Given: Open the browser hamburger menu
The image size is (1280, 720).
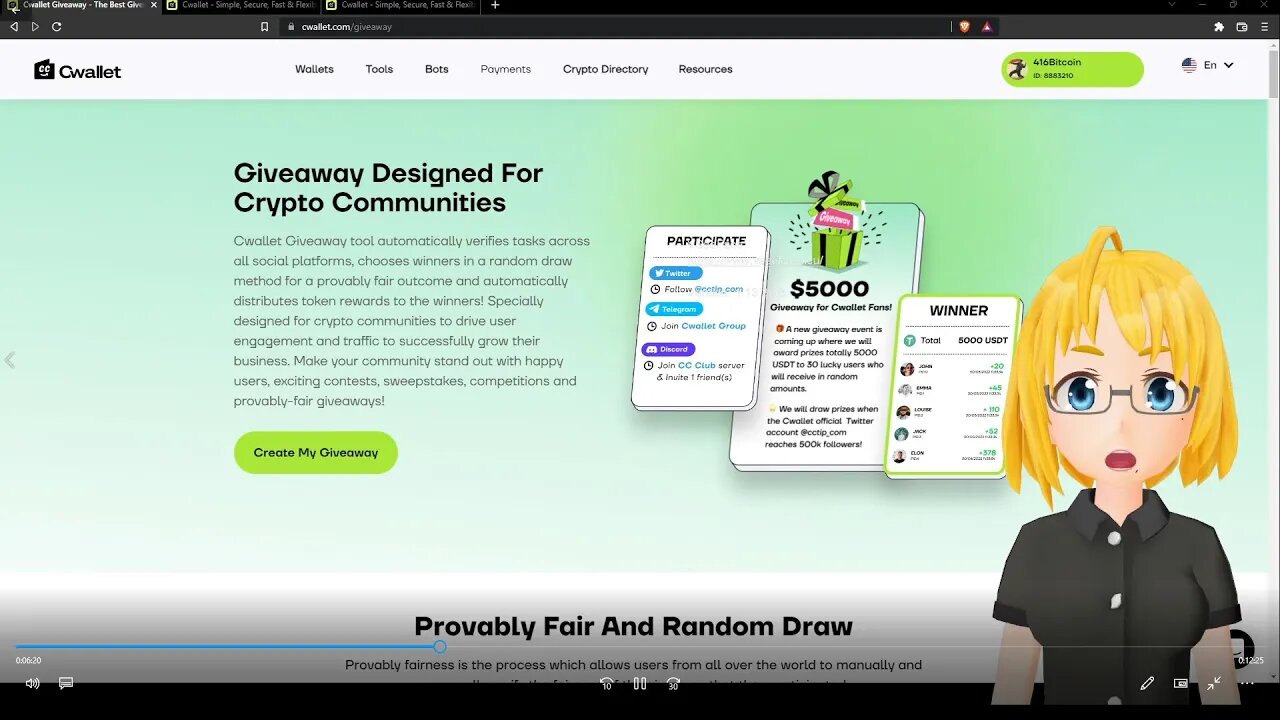Looking at the screenshot, I should (x=1265, y=27).
